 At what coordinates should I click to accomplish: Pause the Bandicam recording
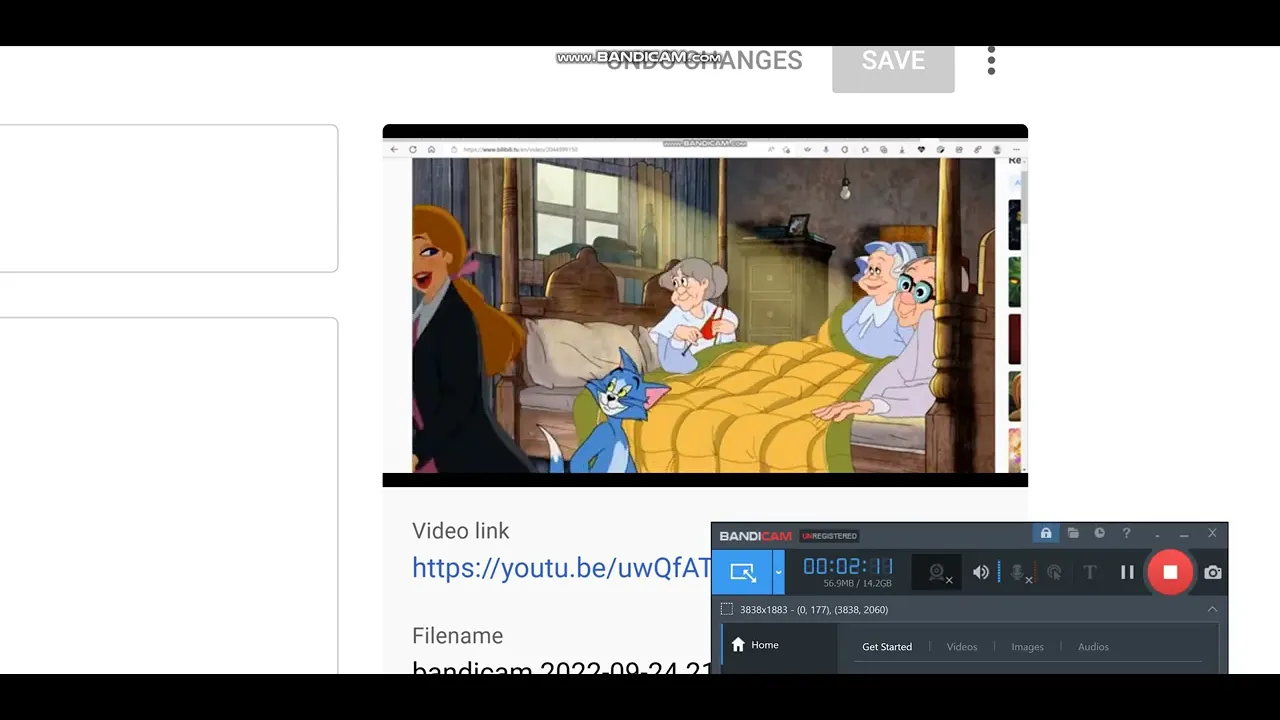[x=1127, y=572]
